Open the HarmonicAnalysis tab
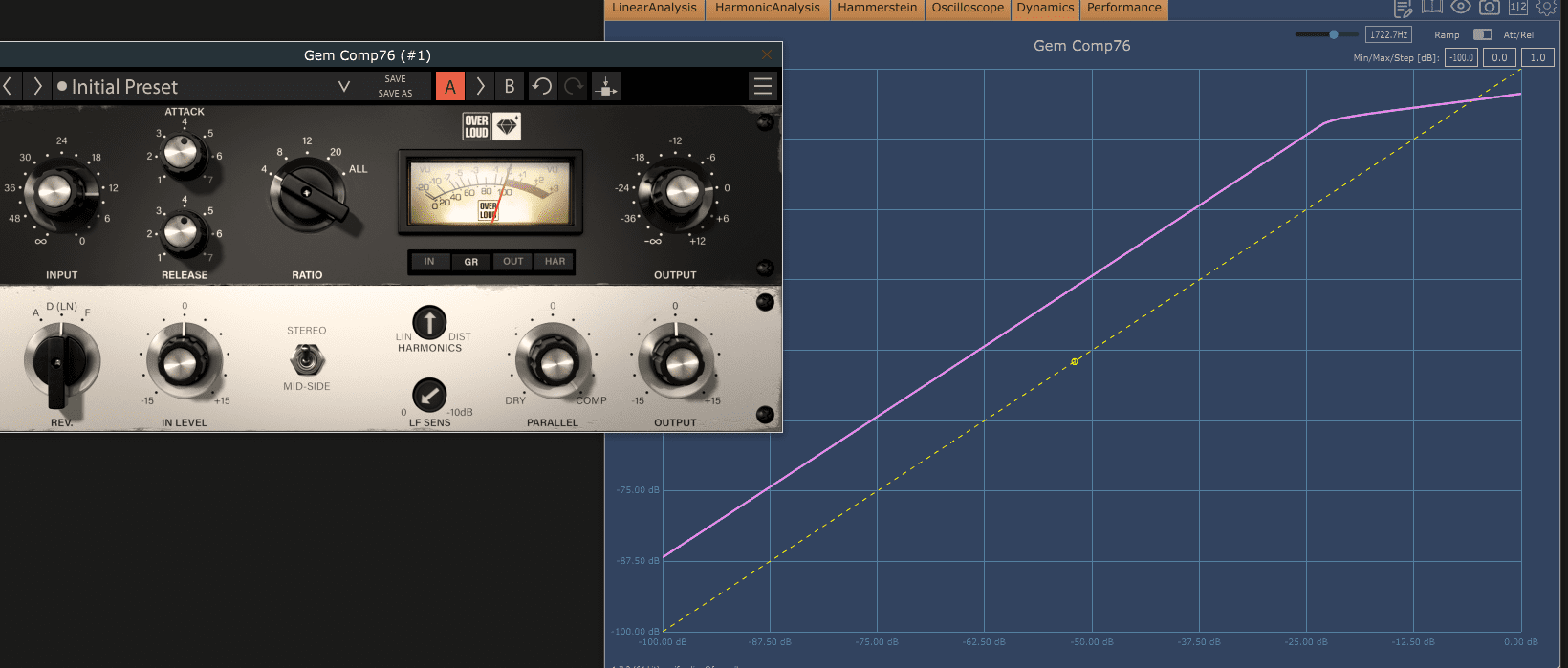The height and width of the screenshot is (668, 1568). [768, 9]
